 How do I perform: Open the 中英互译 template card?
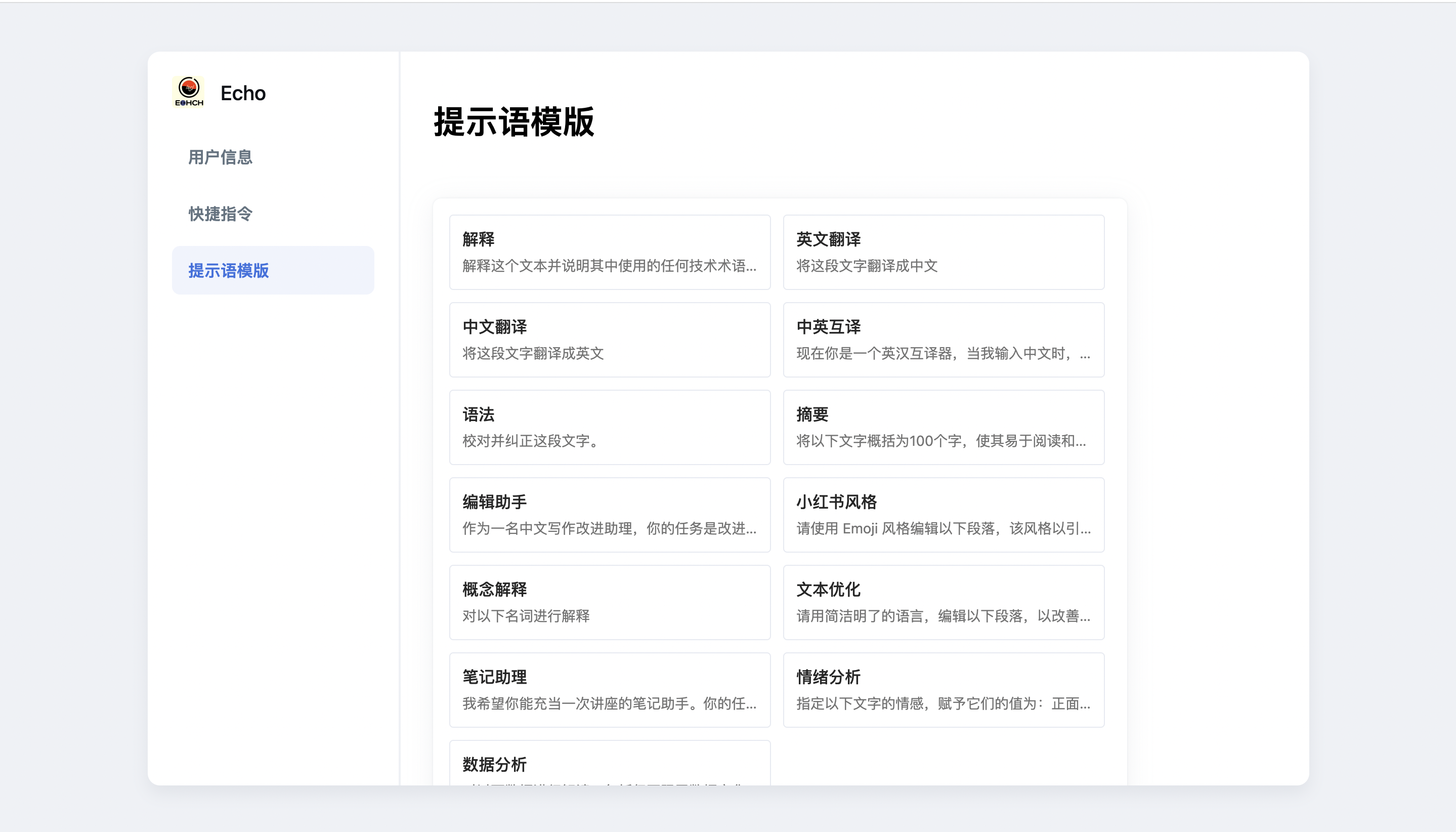click(943, 340)
